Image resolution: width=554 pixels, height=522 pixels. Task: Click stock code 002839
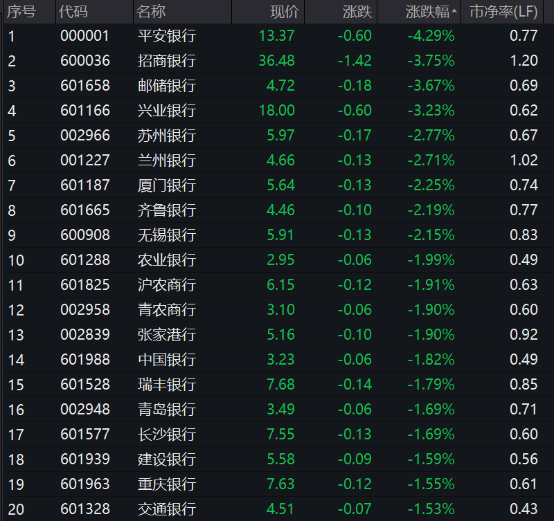click(85, 335)
